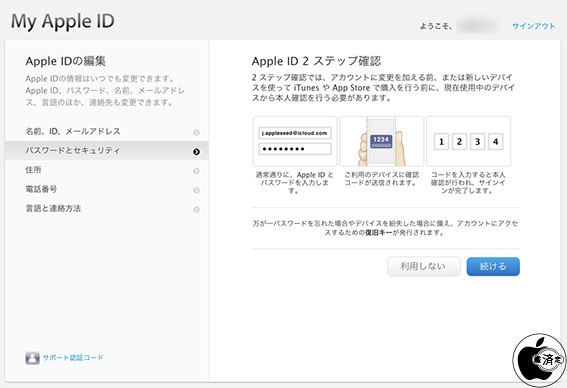Click the arrow icon beside 住所
This screenshot has height=388, width=567.
(x=196, y=171)
